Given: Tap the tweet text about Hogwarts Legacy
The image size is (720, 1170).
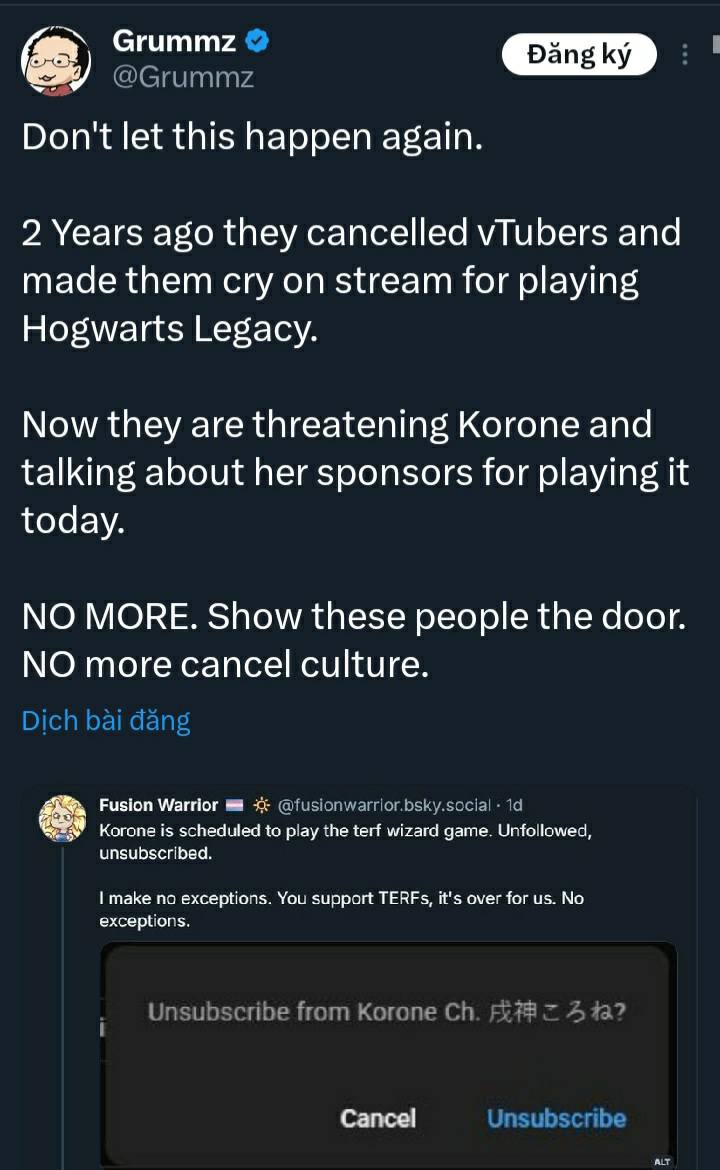Looking at the screenshot, I should pyautogui.click(x=350, y=280).
